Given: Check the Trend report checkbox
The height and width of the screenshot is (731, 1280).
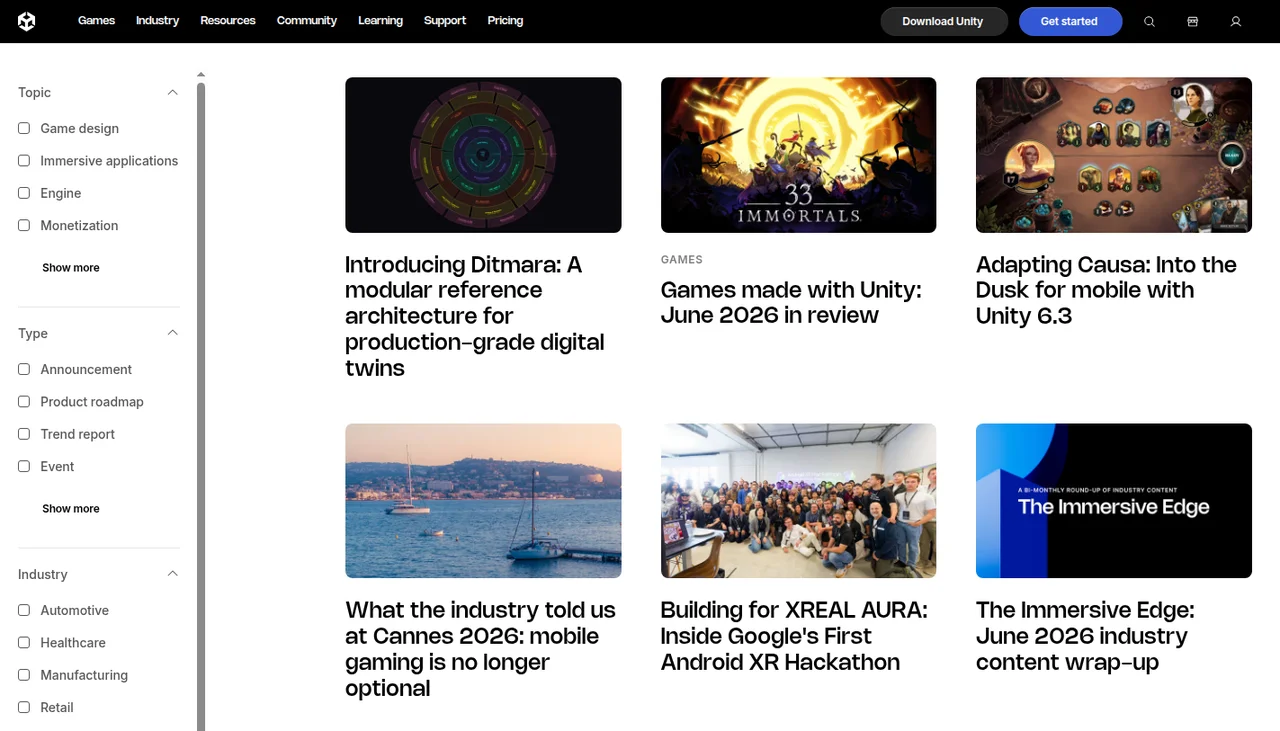Looking at the screenshot, I should [x=24, y=434].
